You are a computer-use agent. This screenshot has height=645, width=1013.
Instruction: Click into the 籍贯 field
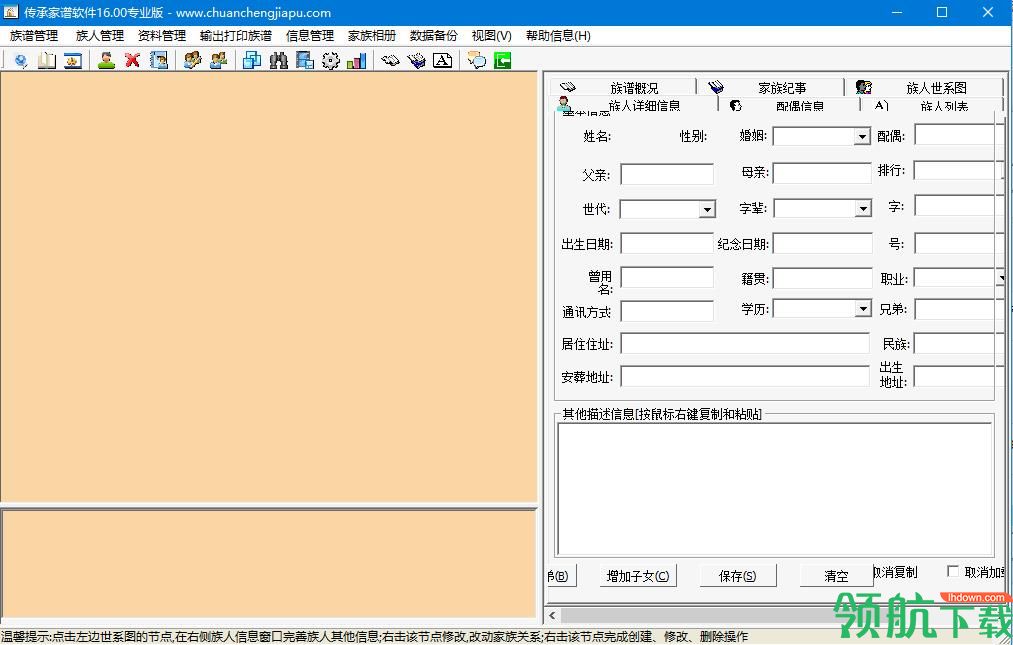point(822,278)
